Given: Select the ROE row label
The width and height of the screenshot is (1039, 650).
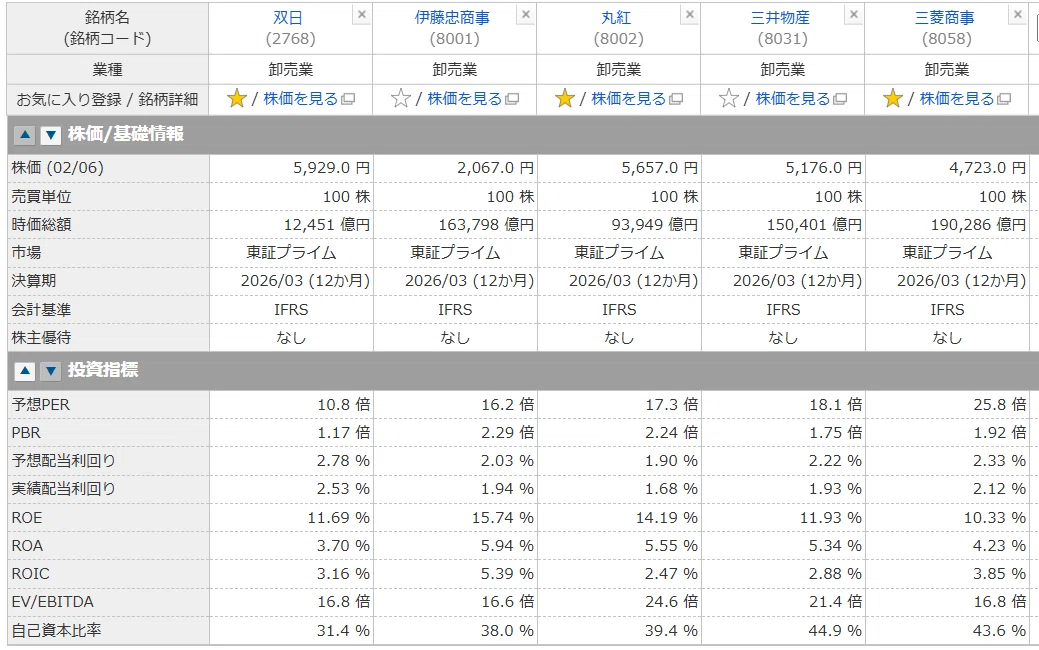Looking at the screenshot, I should (x=27, y=517).
